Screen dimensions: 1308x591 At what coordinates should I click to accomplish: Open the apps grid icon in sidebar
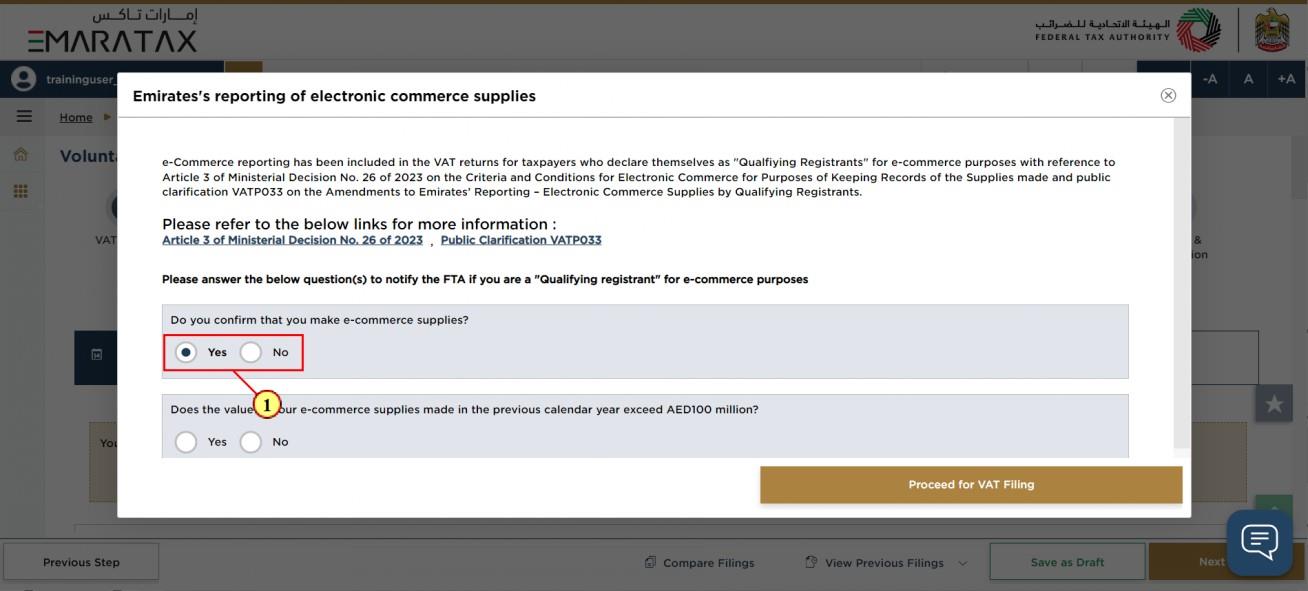[x=20, y=191]
